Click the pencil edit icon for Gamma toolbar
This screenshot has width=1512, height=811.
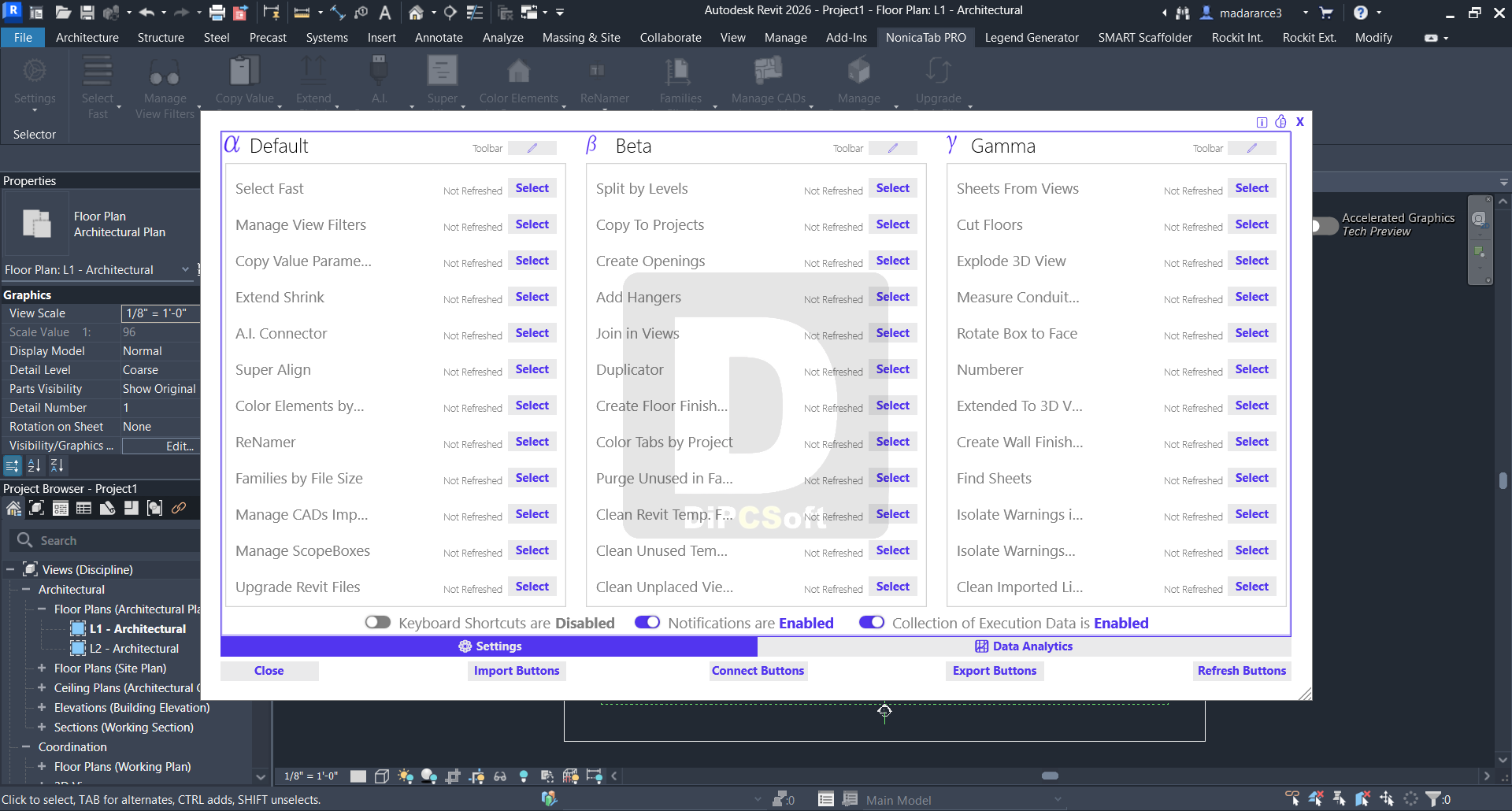pos(1252,148)
